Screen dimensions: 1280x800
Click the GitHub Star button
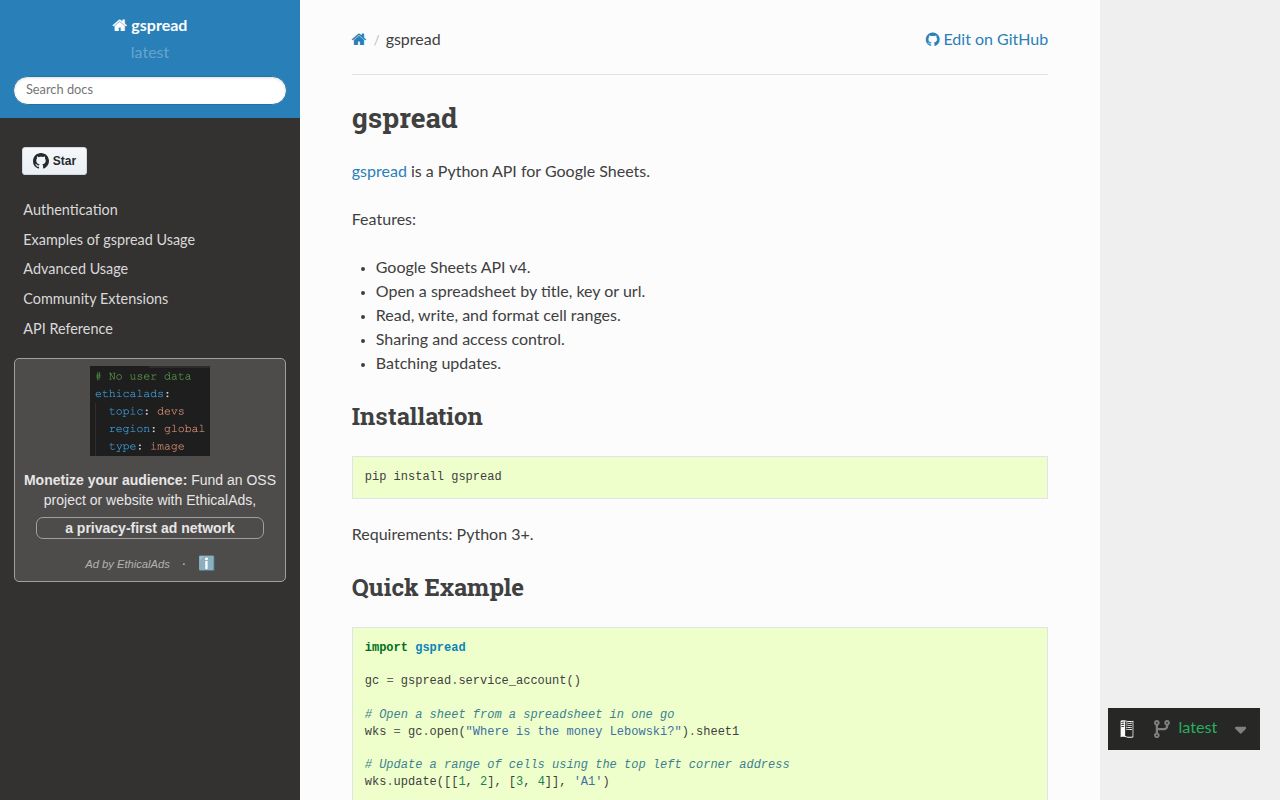click(55, 161)
